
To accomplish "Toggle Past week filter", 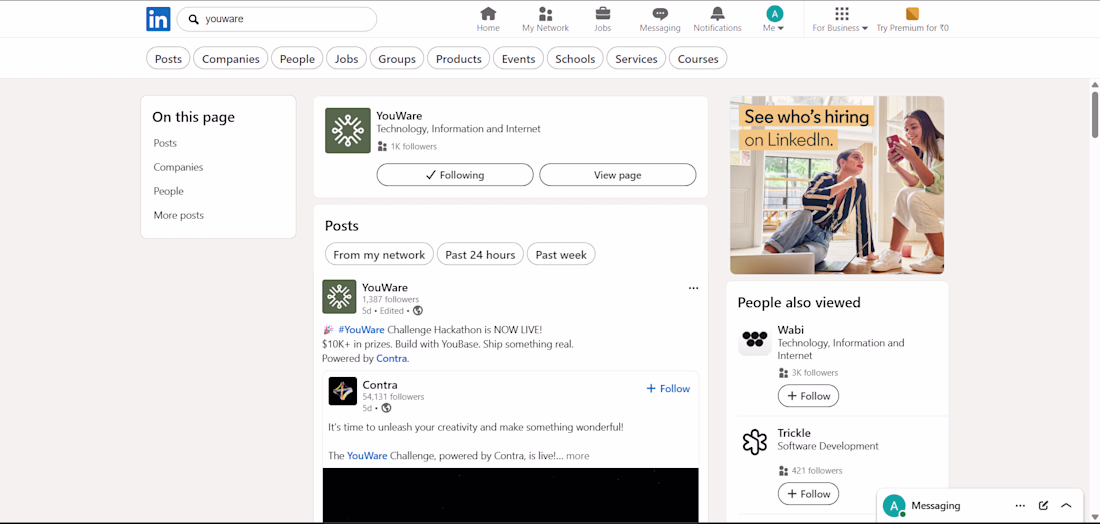I will tap(561, 255).
